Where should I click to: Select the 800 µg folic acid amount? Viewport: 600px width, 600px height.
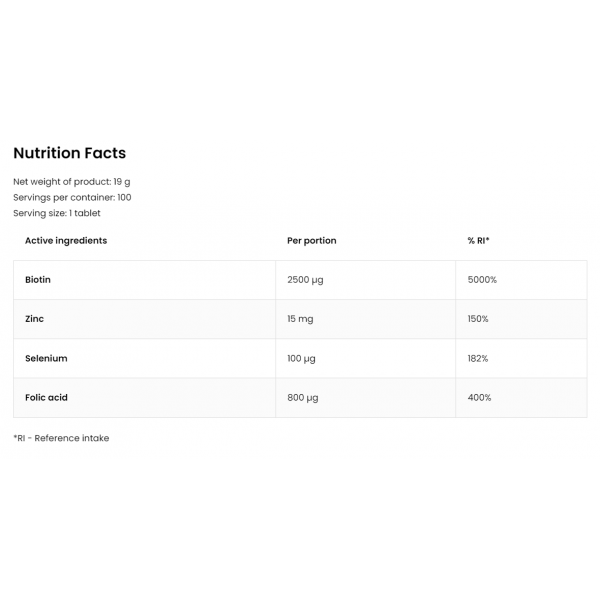pyautogui.click(x=303, y=398)
